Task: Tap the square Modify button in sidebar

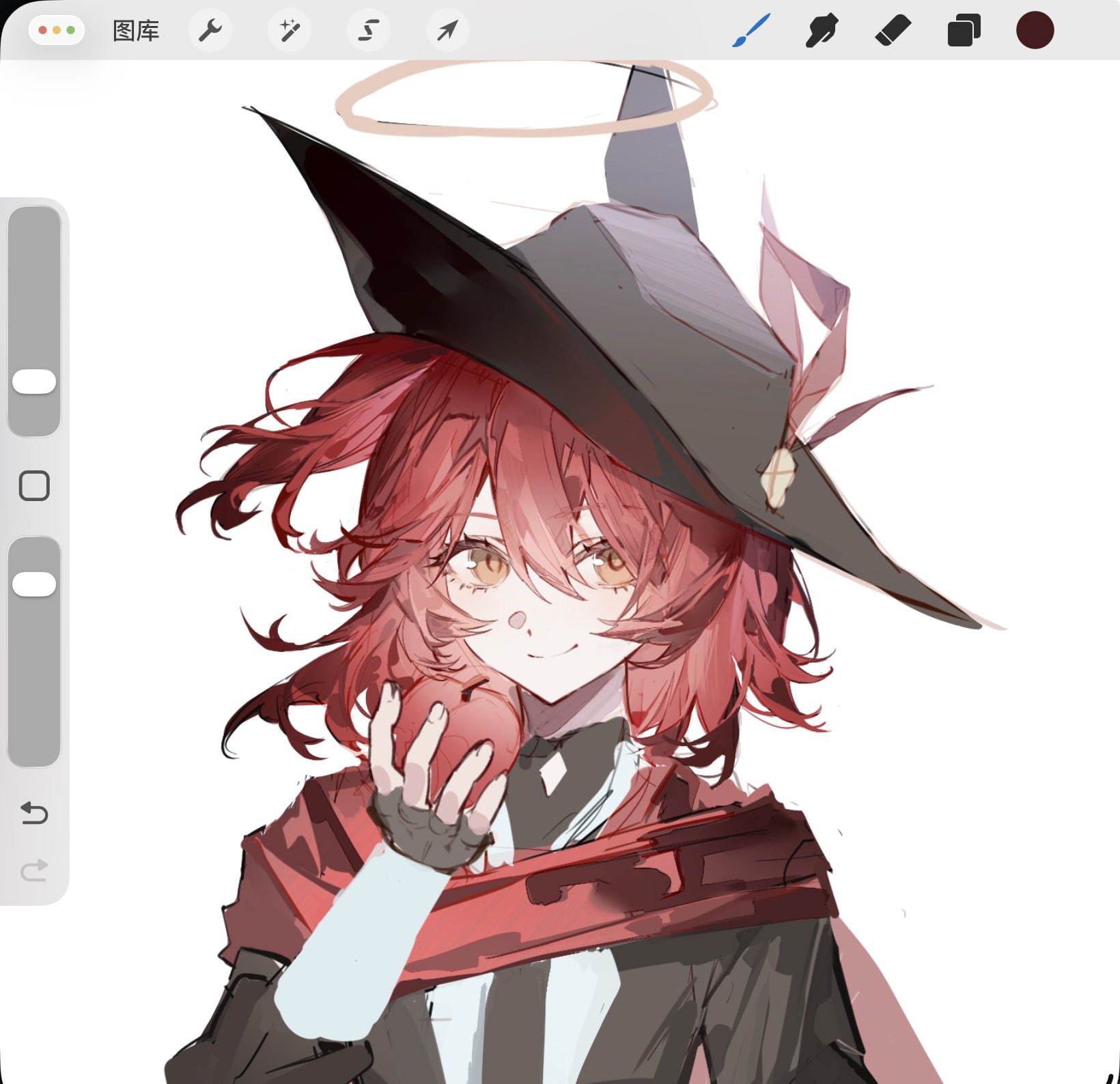Action: [x=34, y=486]
